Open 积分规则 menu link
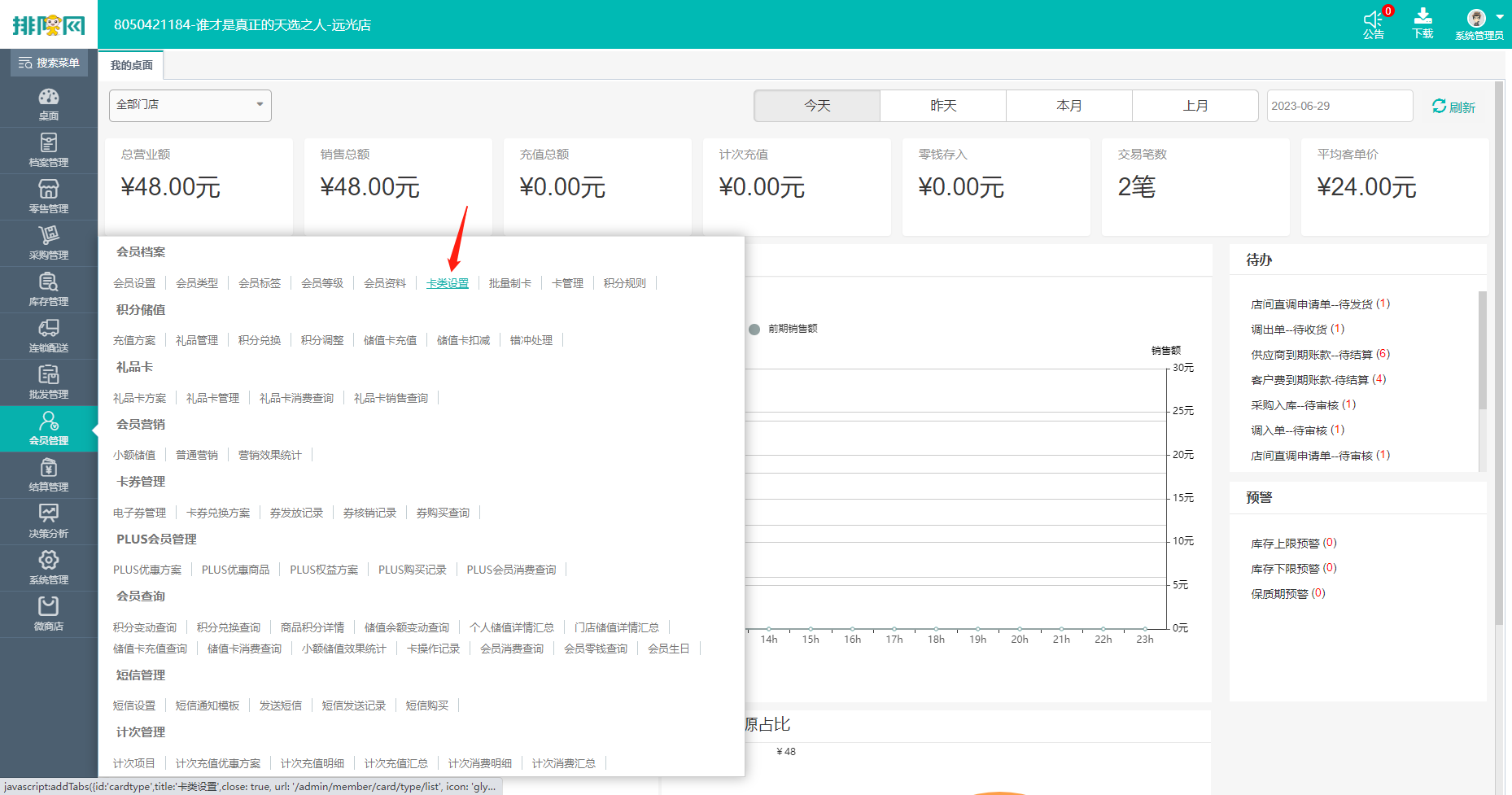Screen dimensions: 1512x795 (625, 283)
